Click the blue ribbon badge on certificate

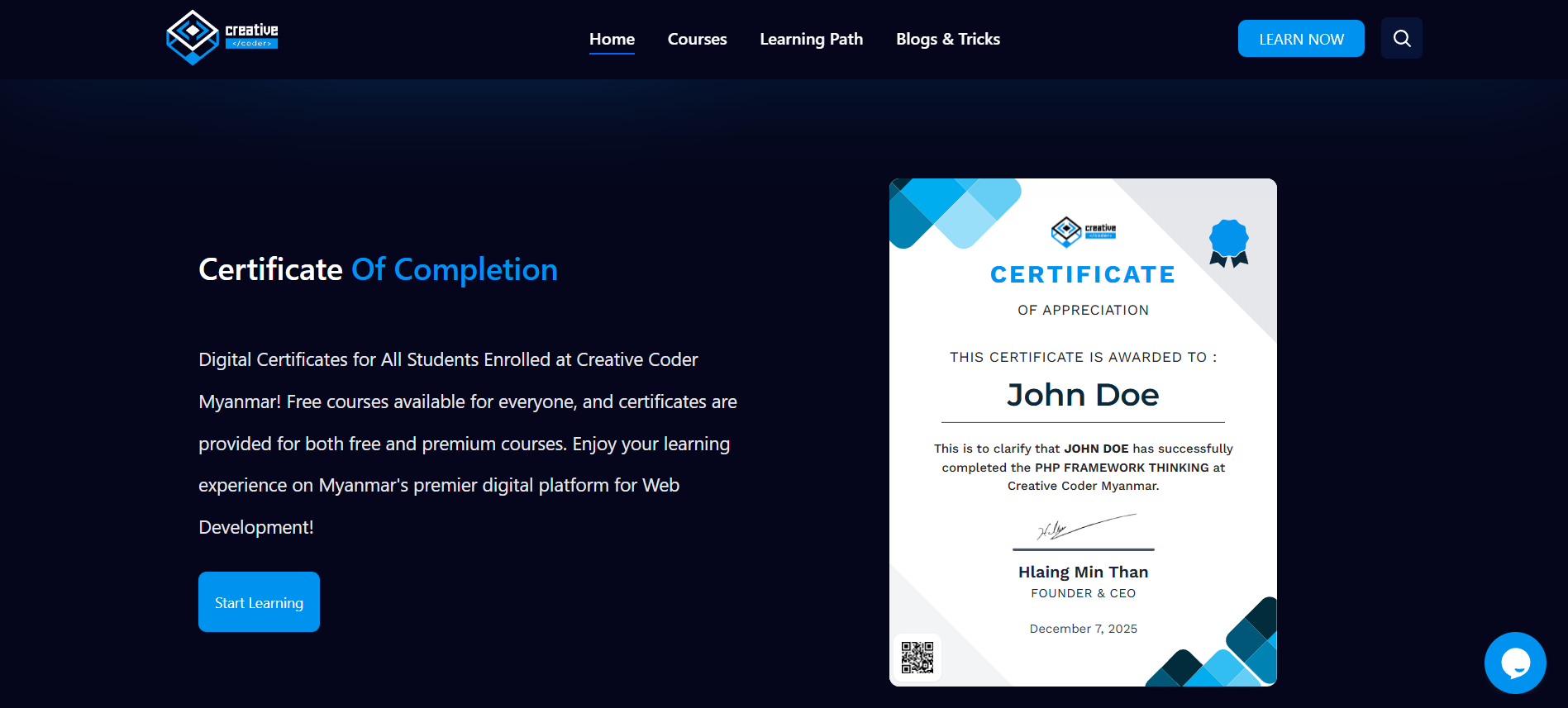1228,243
